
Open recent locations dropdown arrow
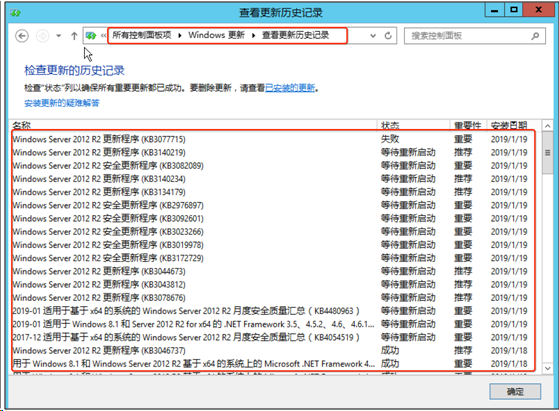point(58,36)
